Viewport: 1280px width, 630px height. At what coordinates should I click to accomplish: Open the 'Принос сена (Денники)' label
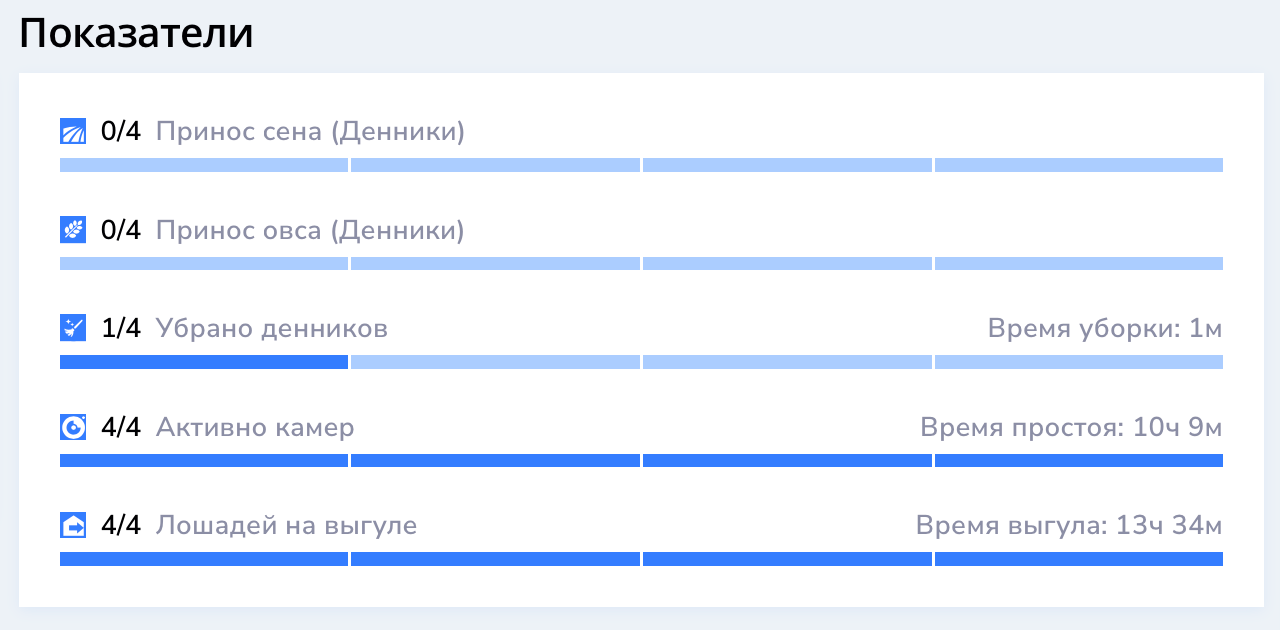(310, 132)
